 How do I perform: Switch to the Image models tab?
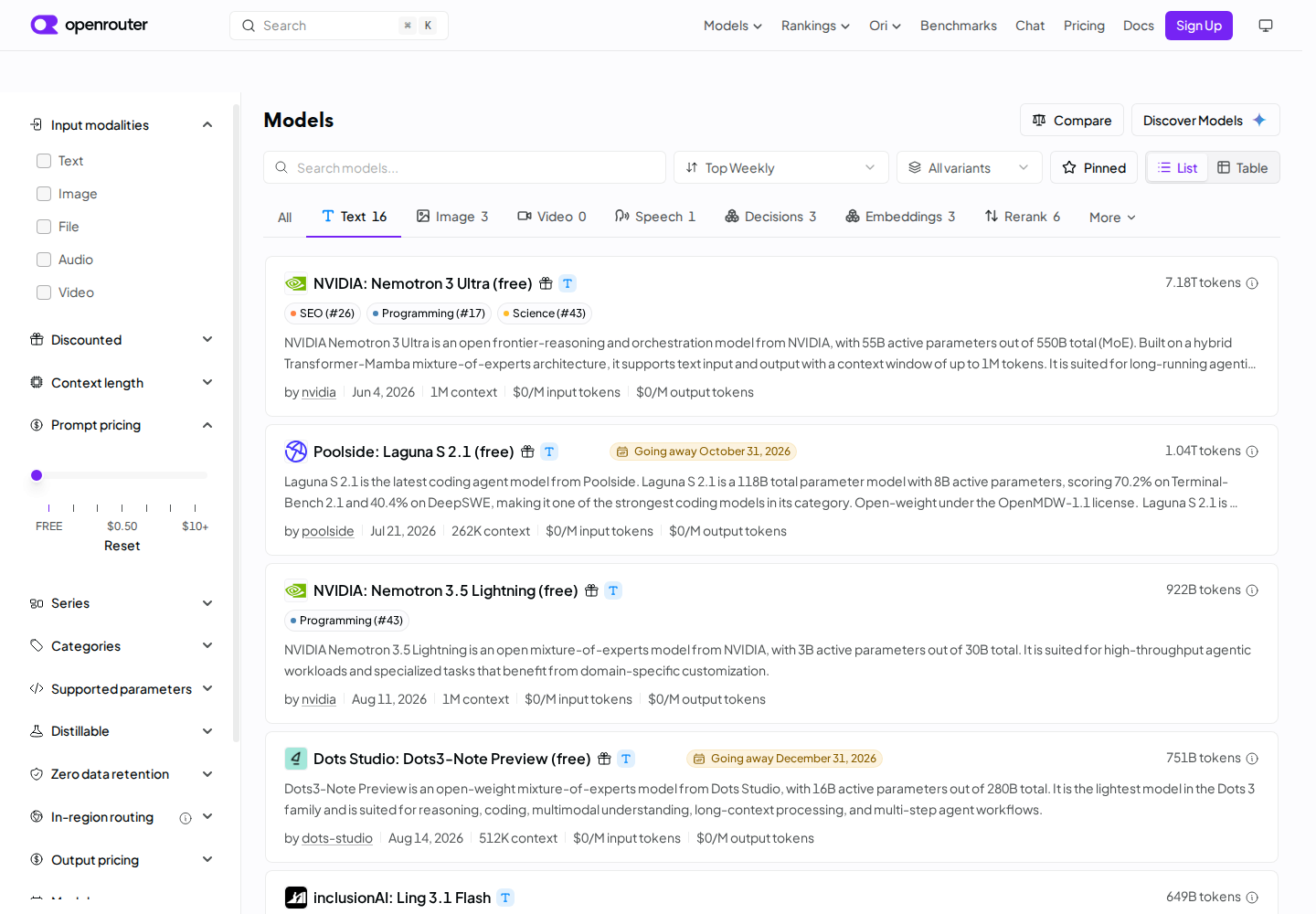coord(452,217)
